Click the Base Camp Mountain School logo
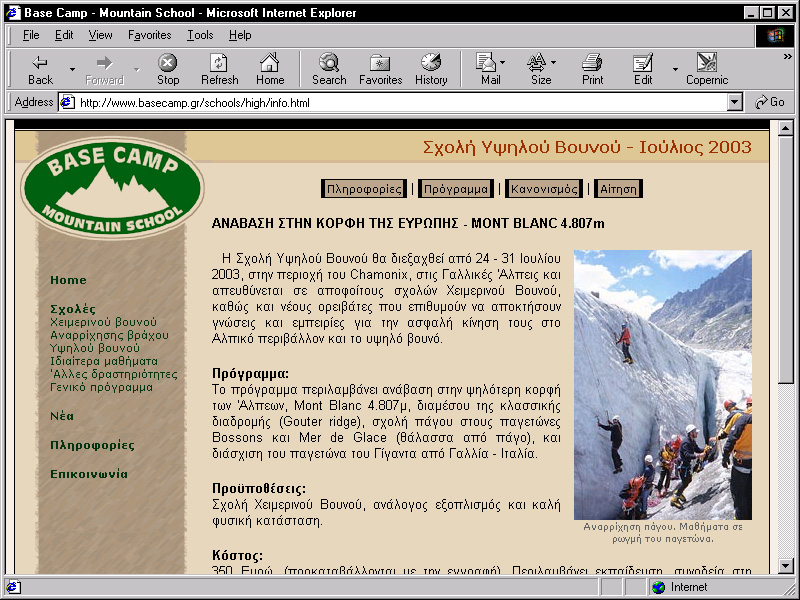The width and height of the screenshot is (800, 600). pyautogui.click(x=112, y=187)
